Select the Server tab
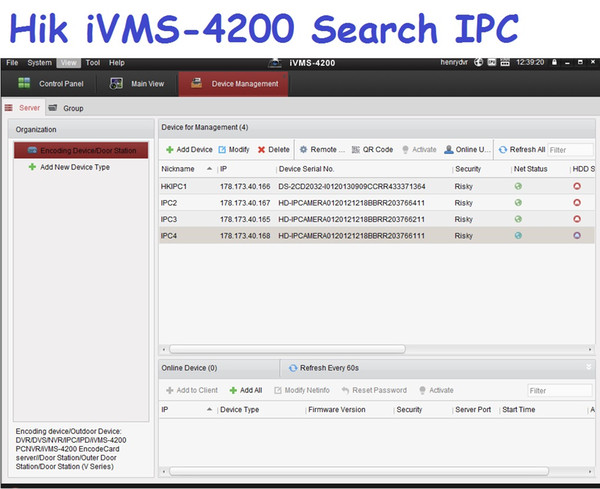 [x=23, y=108]
